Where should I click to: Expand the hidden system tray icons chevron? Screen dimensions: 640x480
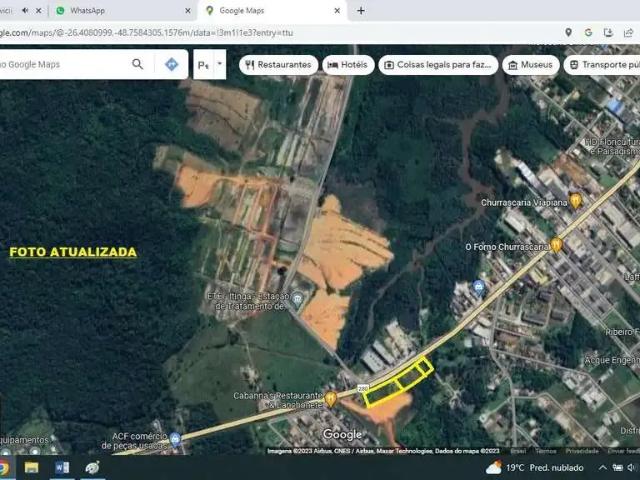(602, 468)
